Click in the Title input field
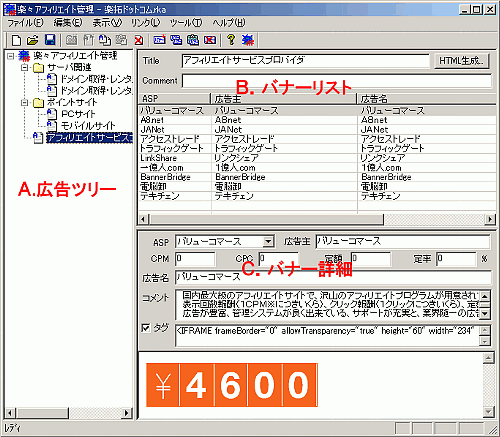500x437 pixels. click(305, 61)
